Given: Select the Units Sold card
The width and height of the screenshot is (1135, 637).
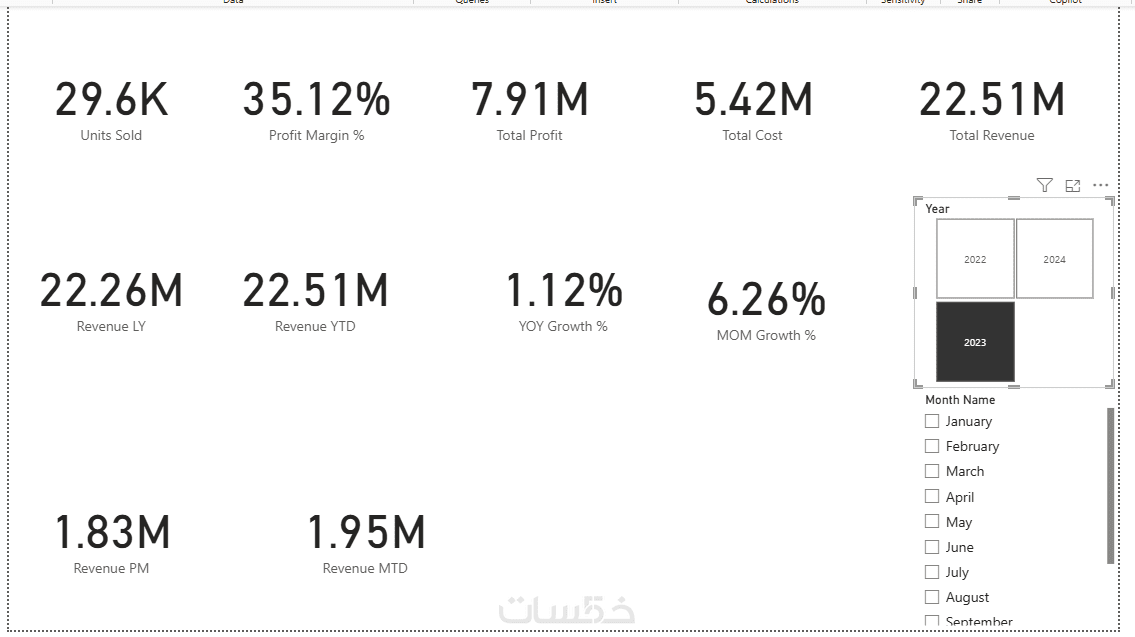Looking at the screenshot, I should [x=111, y=108].
